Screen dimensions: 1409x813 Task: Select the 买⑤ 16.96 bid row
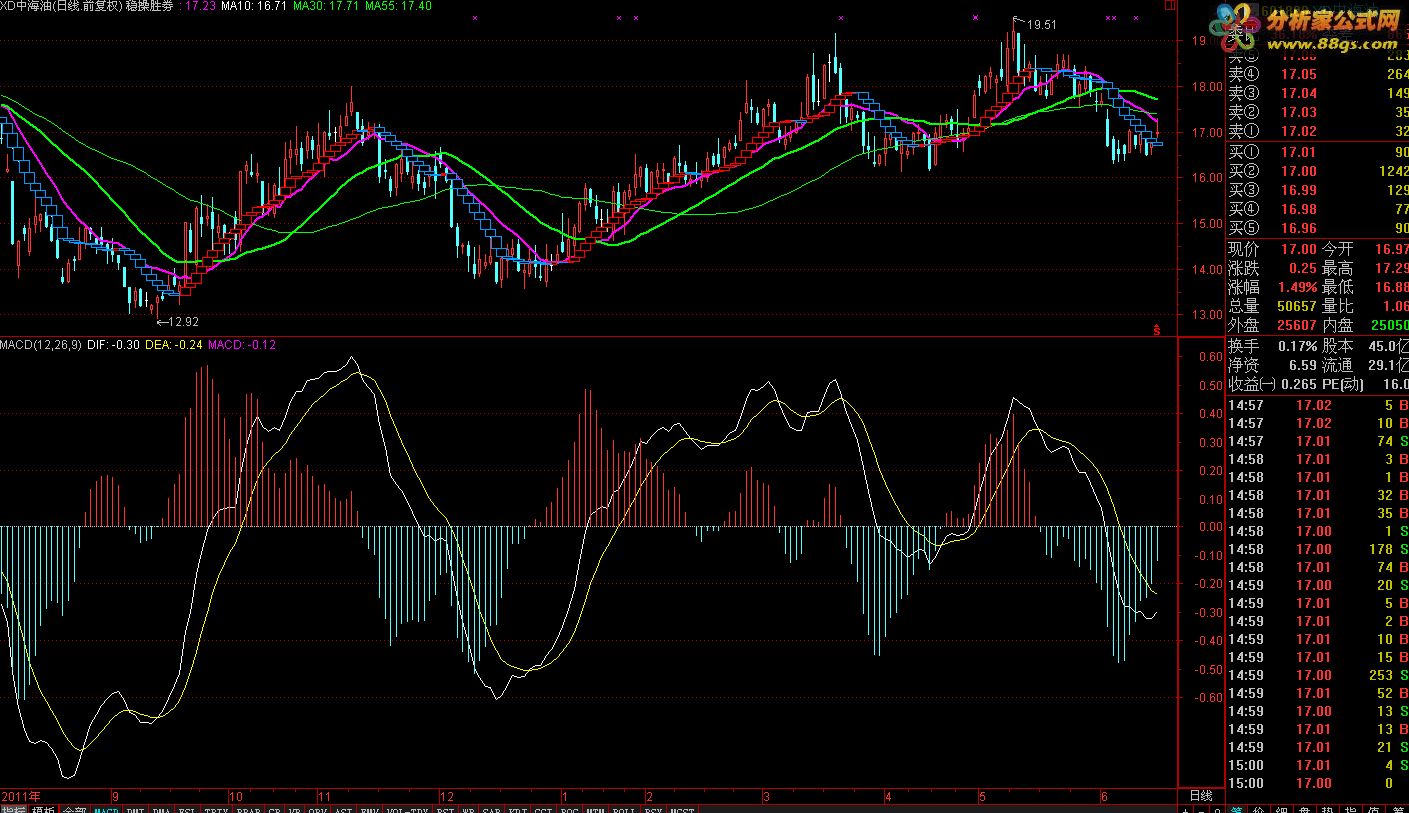coord(1318,228)
